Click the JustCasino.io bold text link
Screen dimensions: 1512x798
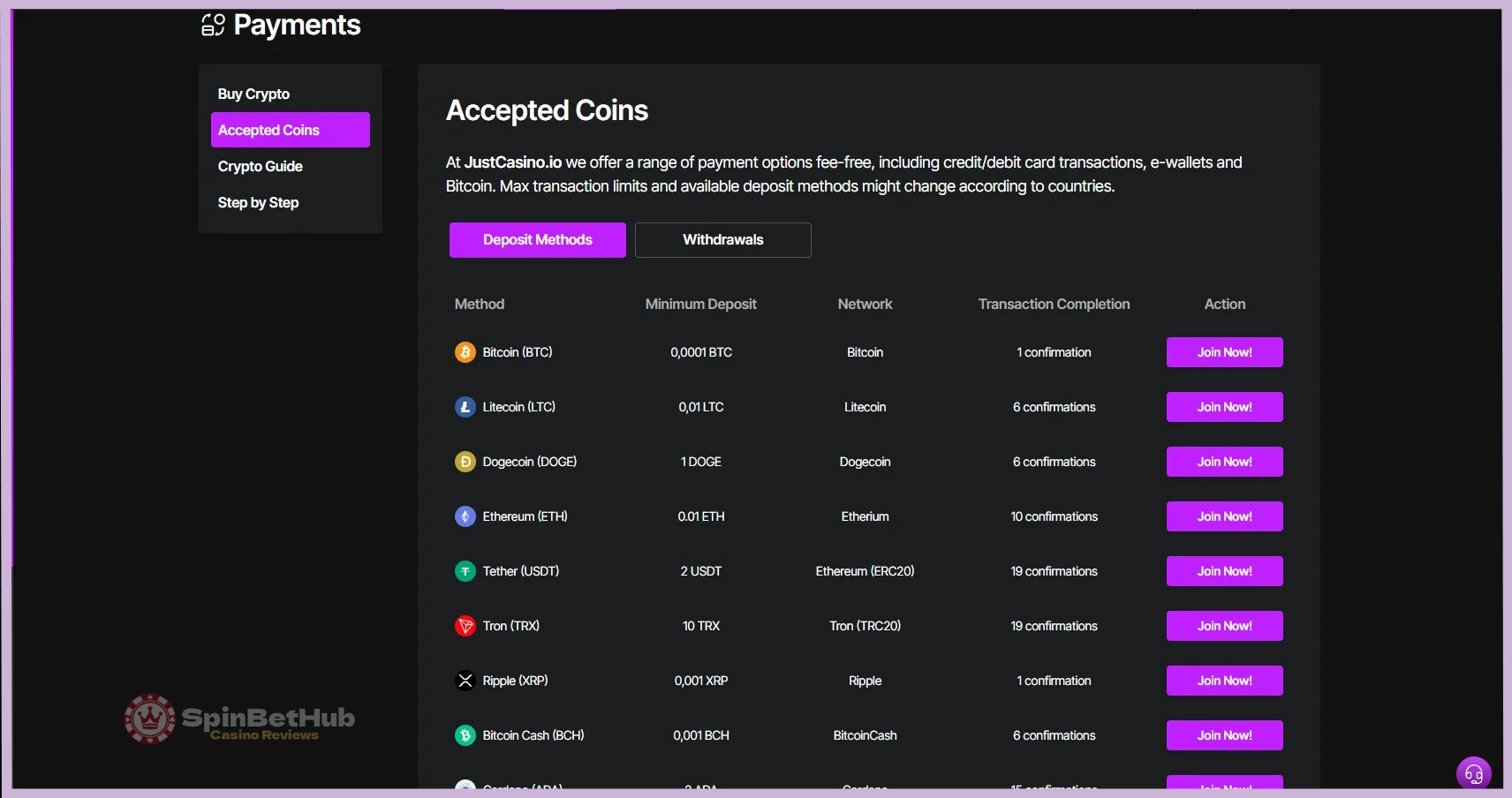click(513, 162)
